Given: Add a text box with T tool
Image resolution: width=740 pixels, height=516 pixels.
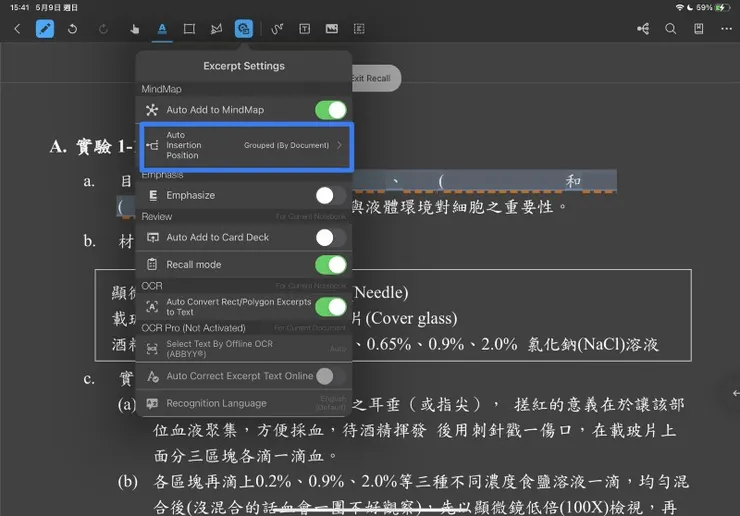Looking at the screenshot, I should coord(305,29).
